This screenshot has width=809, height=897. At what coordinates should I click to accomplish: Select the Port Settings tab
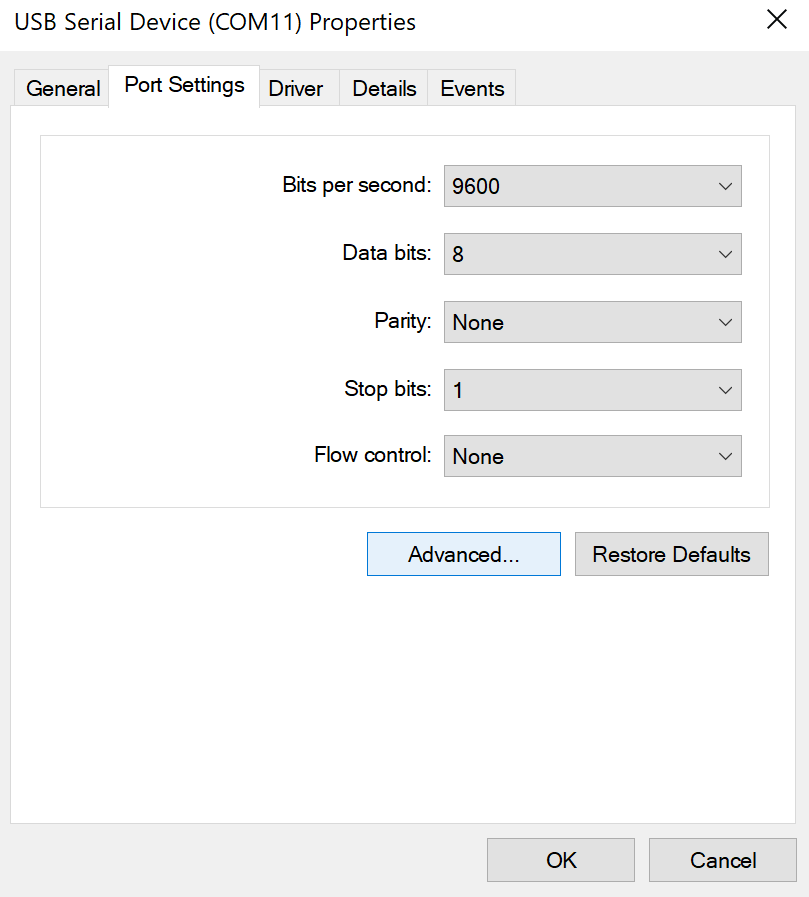click(x=184, y=85)
